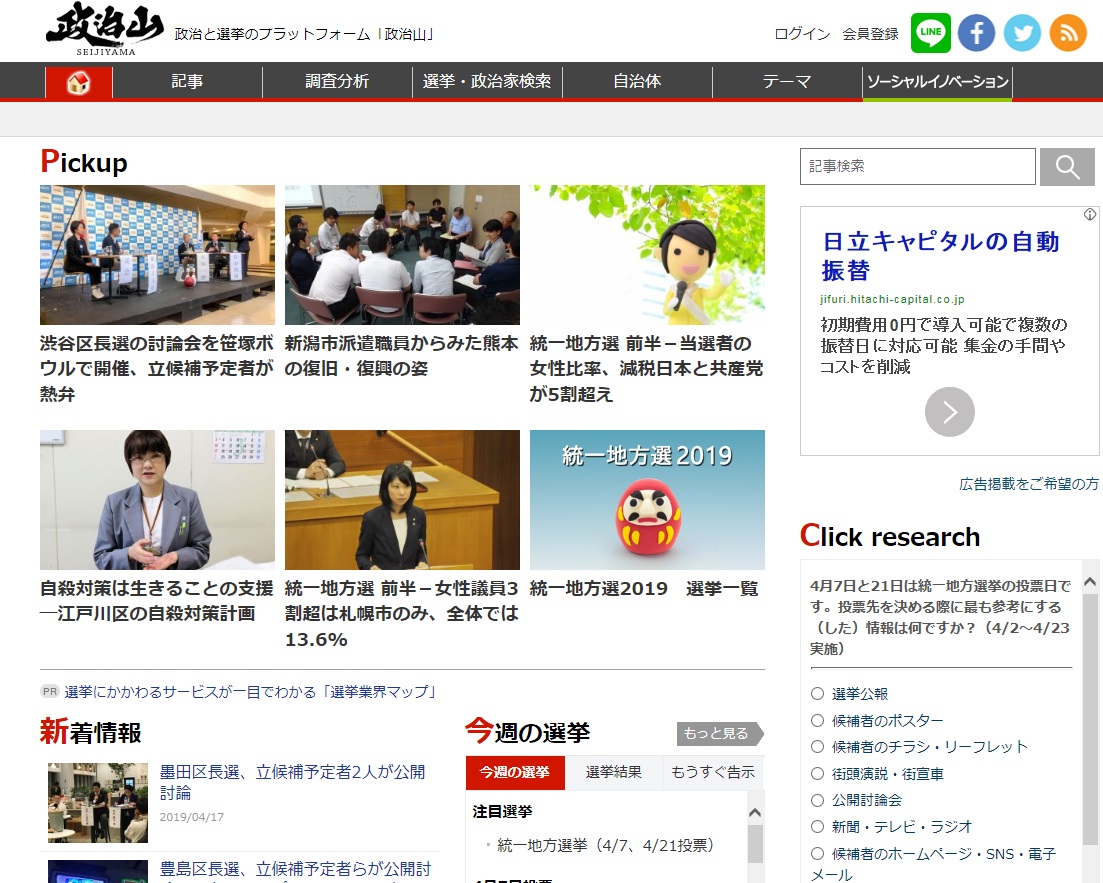
Task: Click the ad info icon on Hitachi ad
Action: pyautogui.click(x=1091, y=215)
